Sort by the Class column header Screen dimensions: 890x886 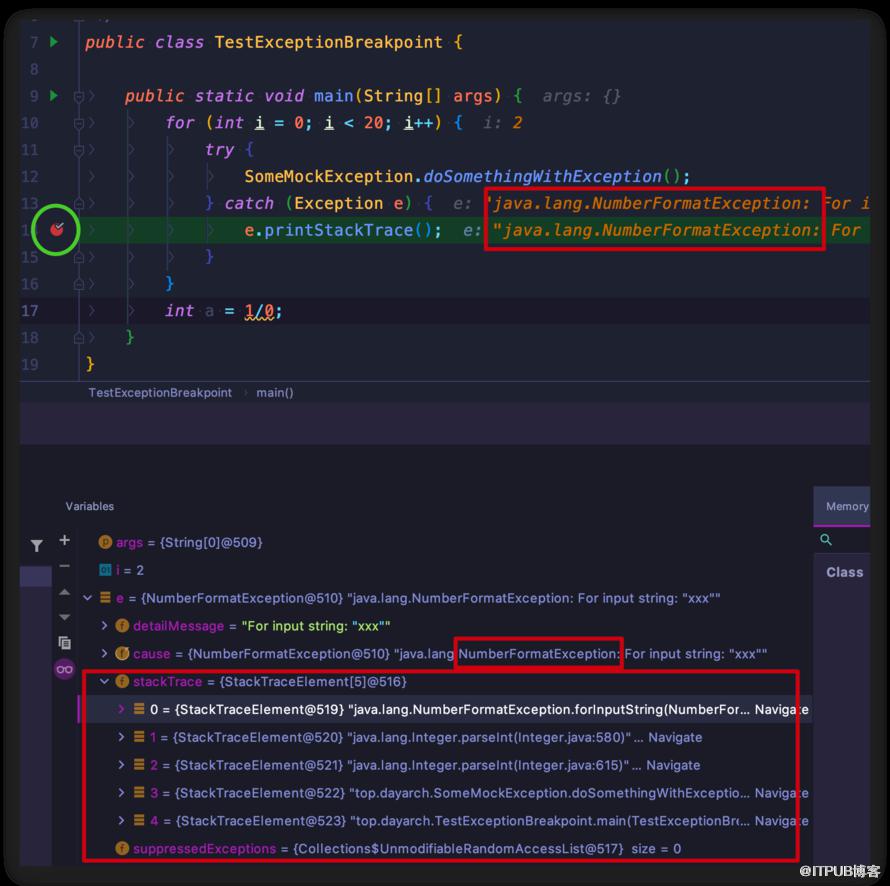click(844, 572)
